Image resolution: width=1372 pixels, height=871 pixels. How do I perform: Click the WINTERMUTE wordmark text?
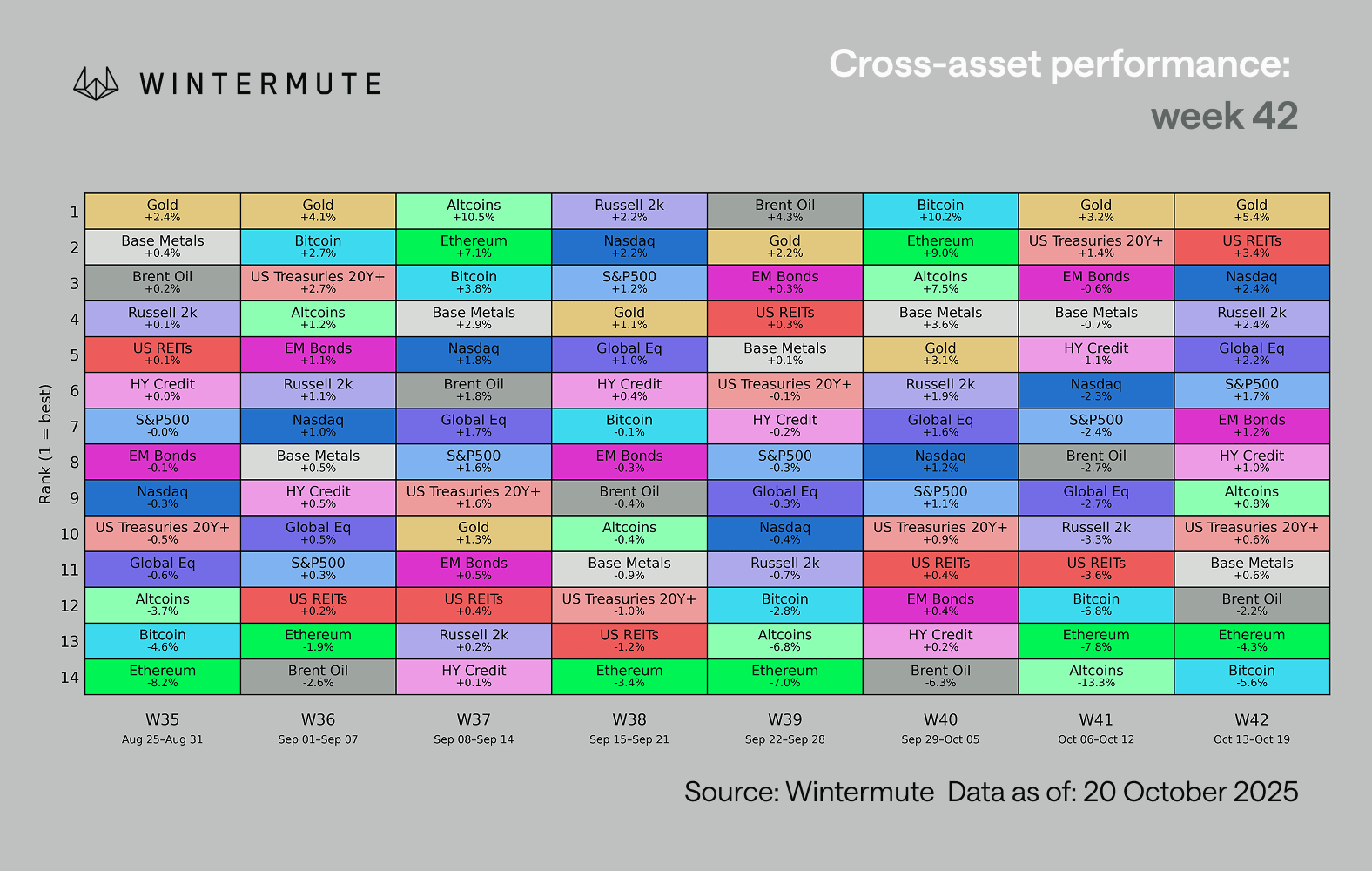coord(260,84)
